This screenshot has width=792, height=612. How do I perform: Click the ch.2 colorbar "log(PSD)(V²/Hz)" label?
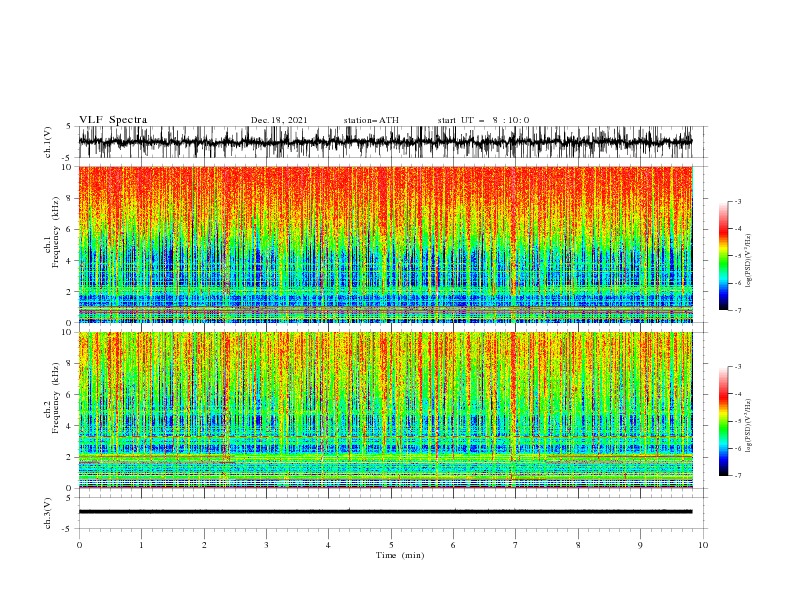click(748, 426)
